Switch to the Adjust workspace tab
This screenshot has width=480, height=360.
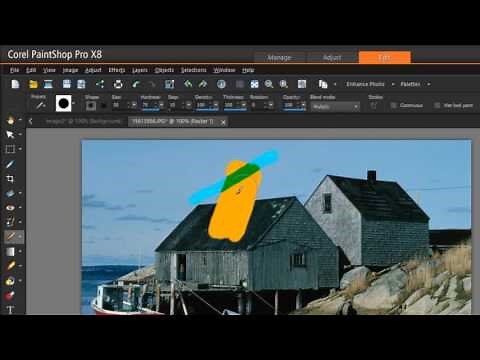[x=332, y=57]
